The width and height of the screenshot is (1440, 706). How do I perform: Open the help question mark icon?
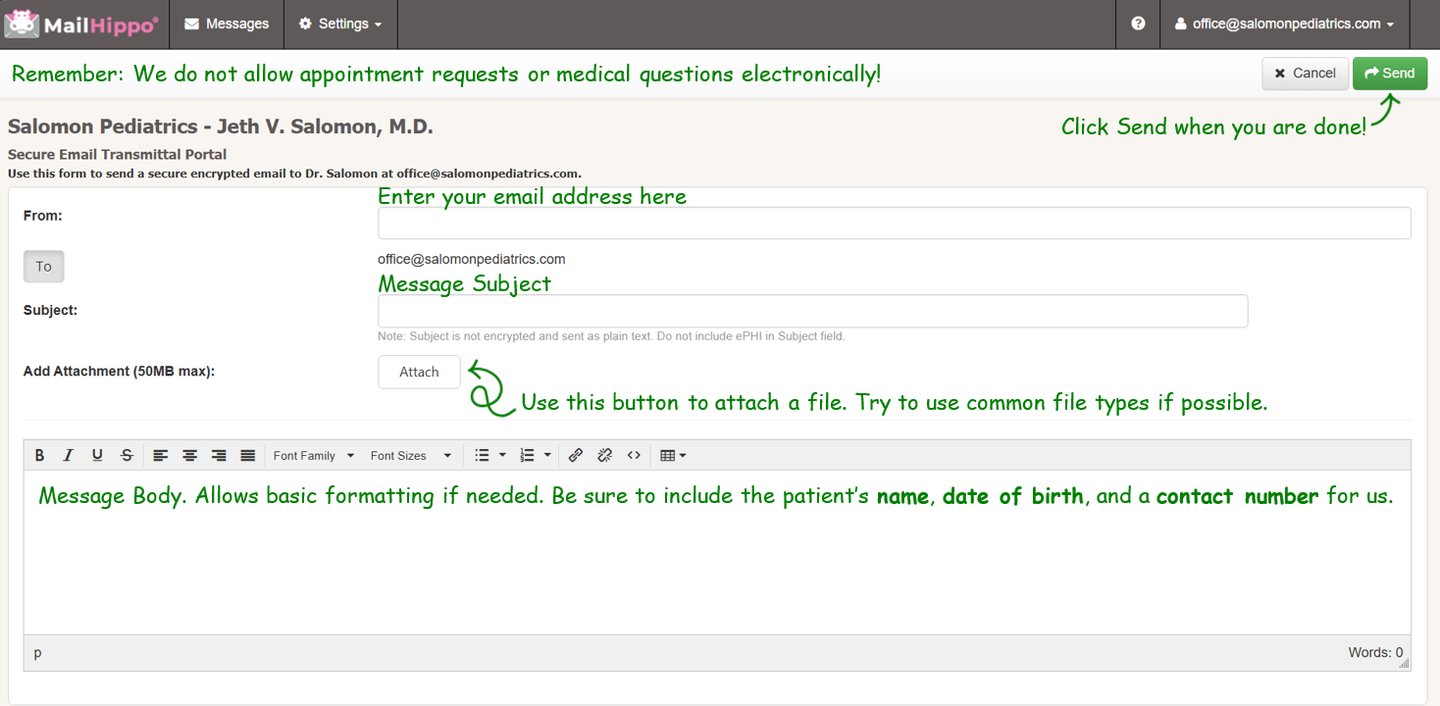click(1138, 24)
